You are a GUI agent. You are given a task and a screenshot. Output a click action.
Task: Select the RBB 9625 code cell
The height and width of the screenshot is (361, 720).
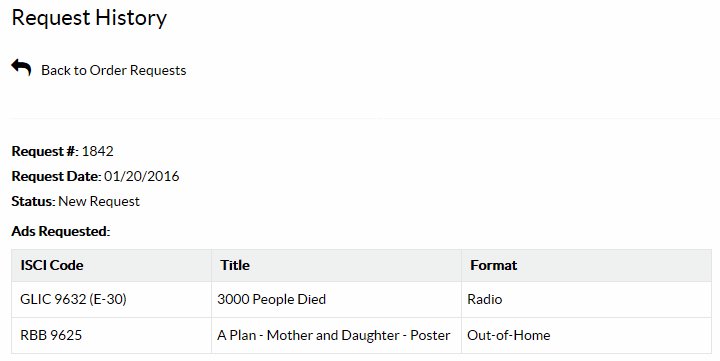pyautogui.click(x=111, y=335)
